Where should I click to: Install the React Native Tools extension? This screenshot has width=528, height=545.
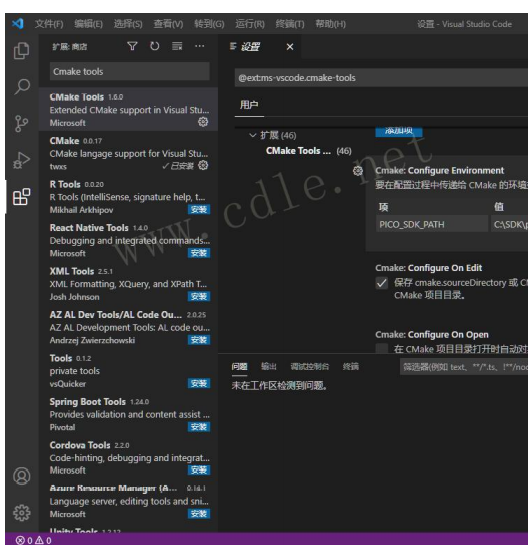pos(199,253)
